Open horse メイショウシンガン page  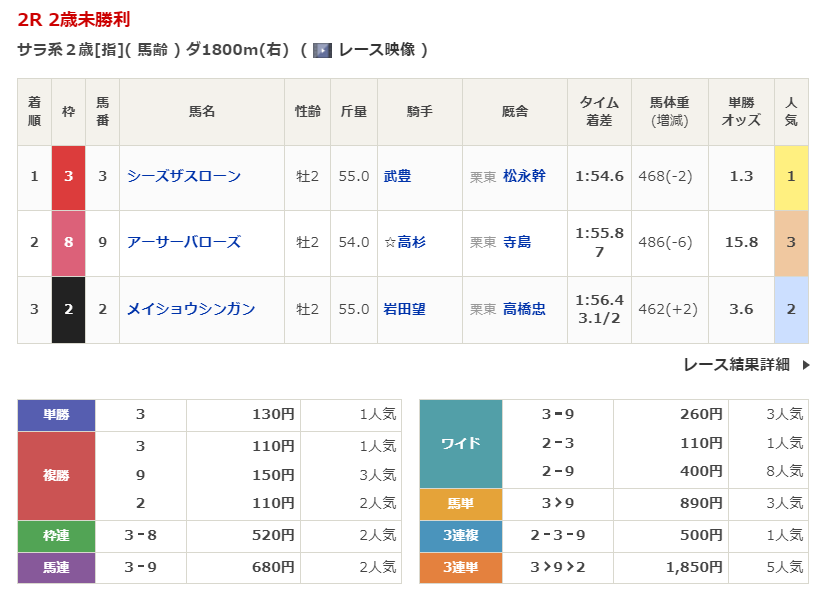pos(191,309)
